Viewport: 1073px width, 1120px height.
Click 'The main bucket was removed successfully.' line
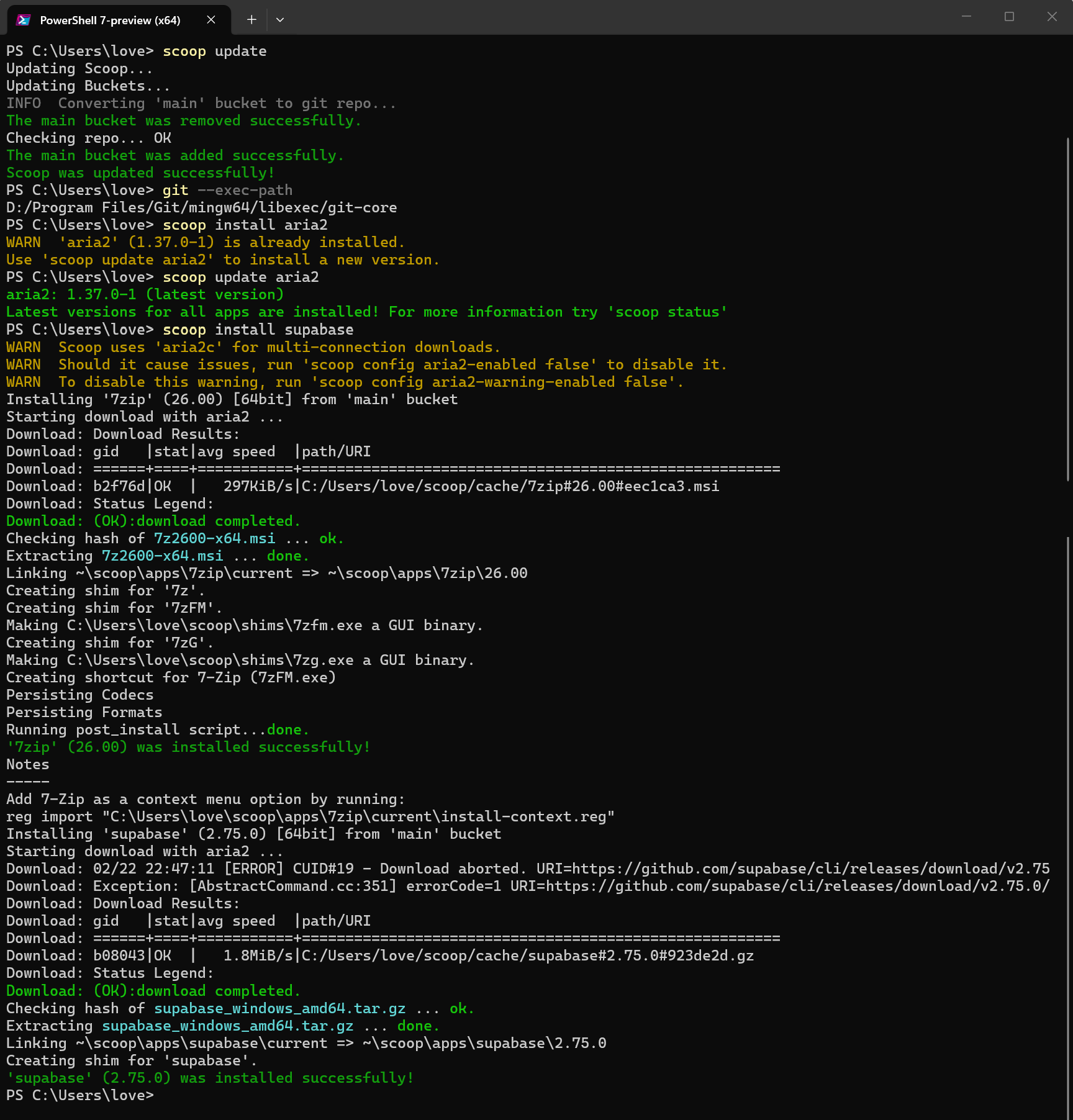point(184,121)
